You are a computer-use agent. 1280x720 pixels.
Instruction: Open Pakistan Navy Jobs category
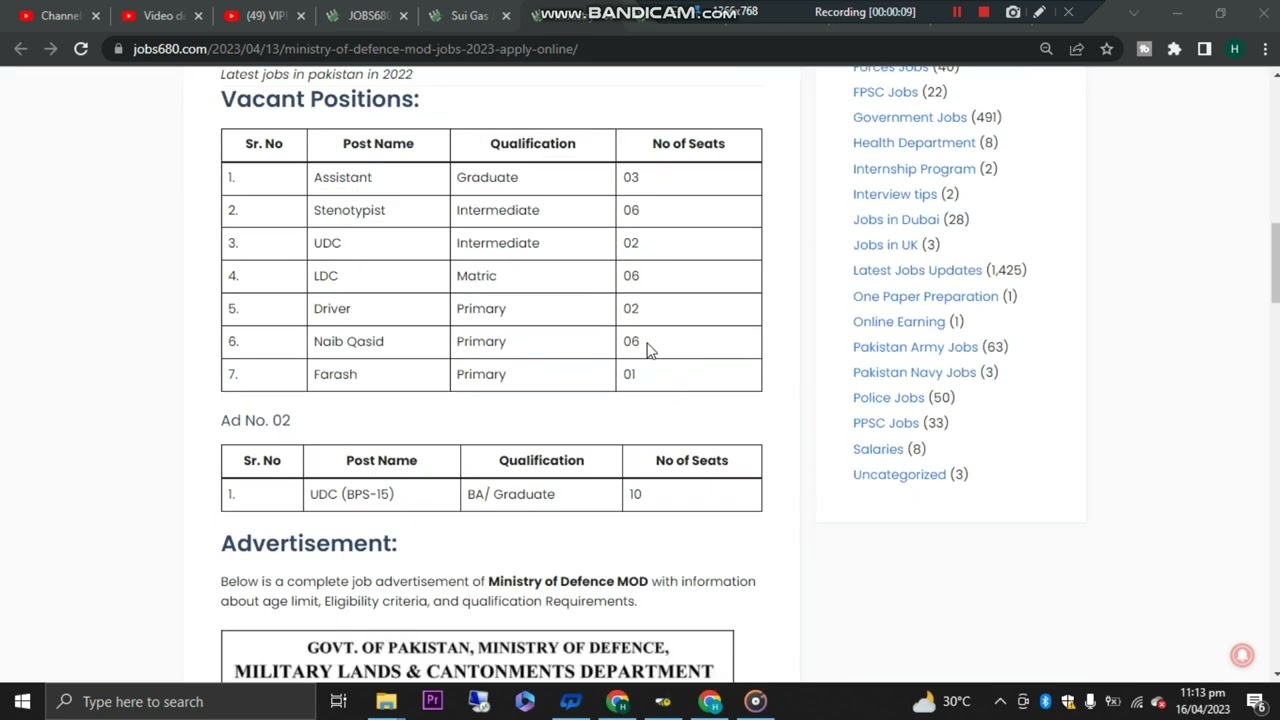coord(914,372)
